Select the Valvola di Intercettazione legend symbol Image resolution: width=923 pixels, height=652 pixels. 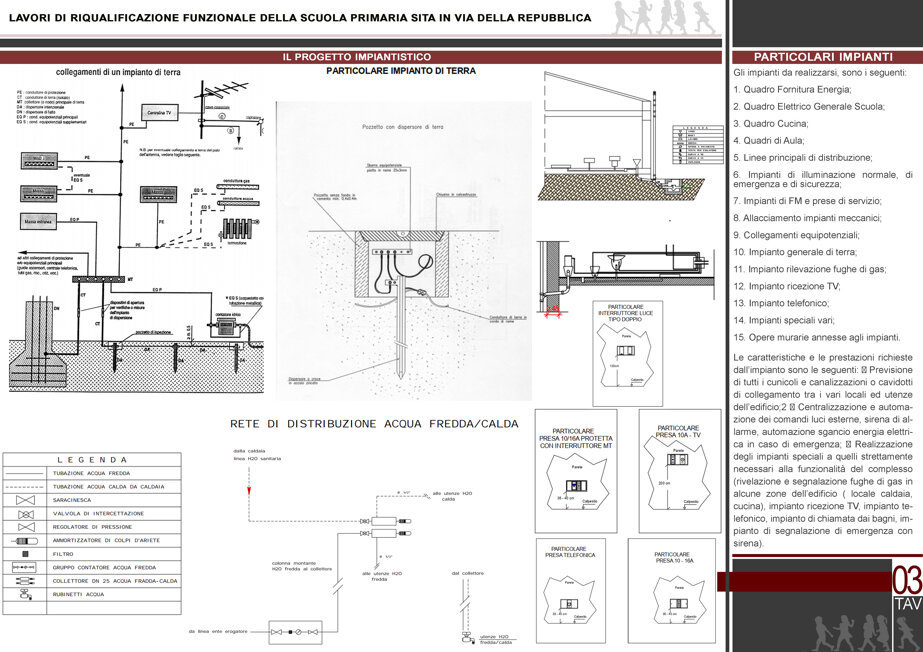coord(25,514)
